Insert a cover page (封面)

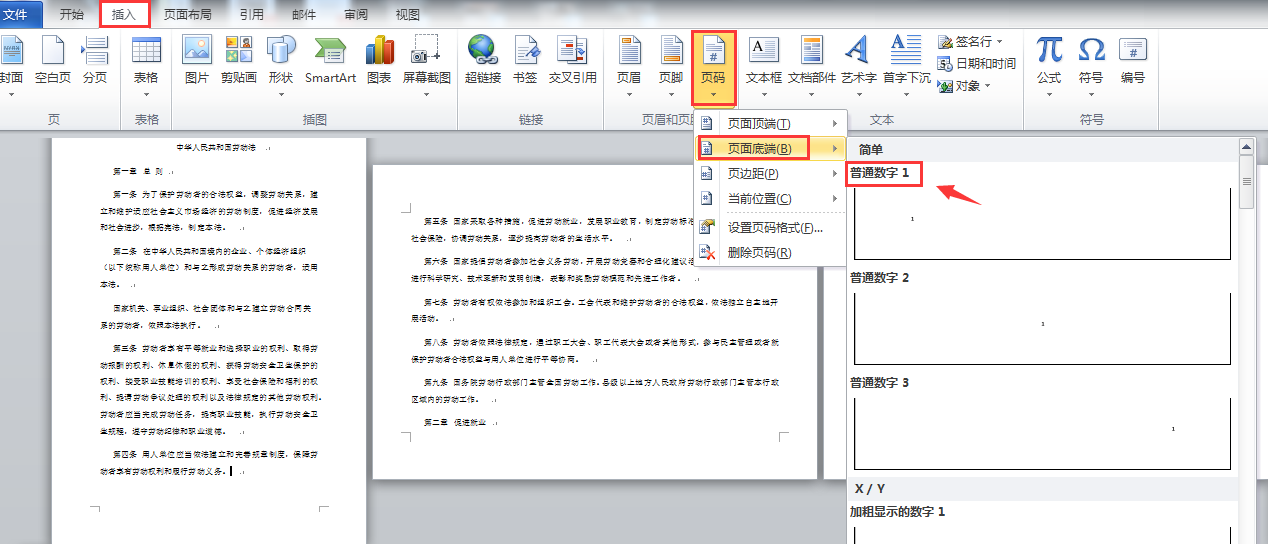click(x=10, y=66)
